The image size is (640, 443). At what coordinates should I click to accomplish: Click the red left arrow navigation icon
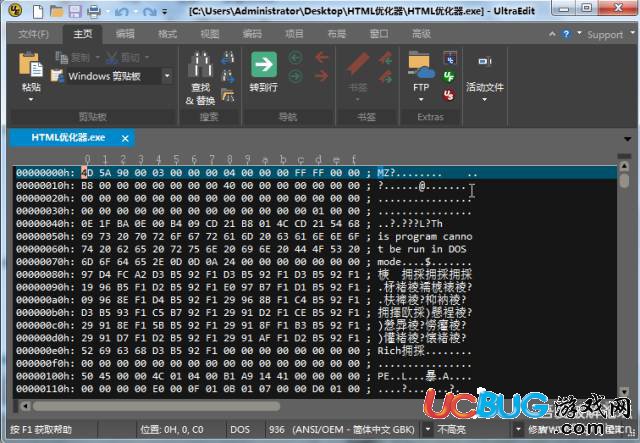point(322,57)
